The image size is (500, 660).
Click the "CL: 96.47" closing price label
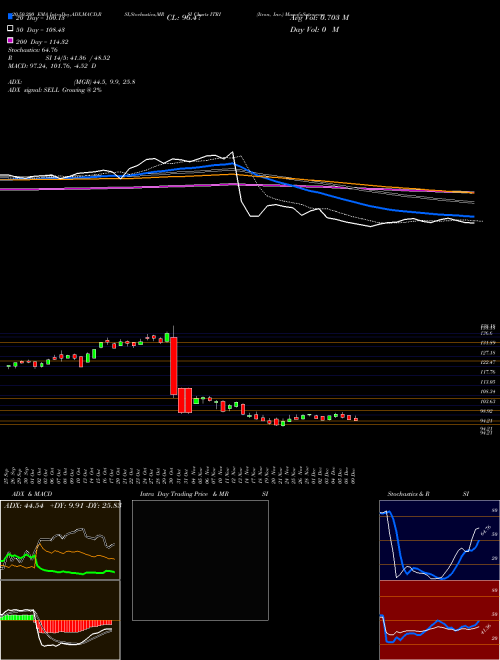[x=182, y=18]
